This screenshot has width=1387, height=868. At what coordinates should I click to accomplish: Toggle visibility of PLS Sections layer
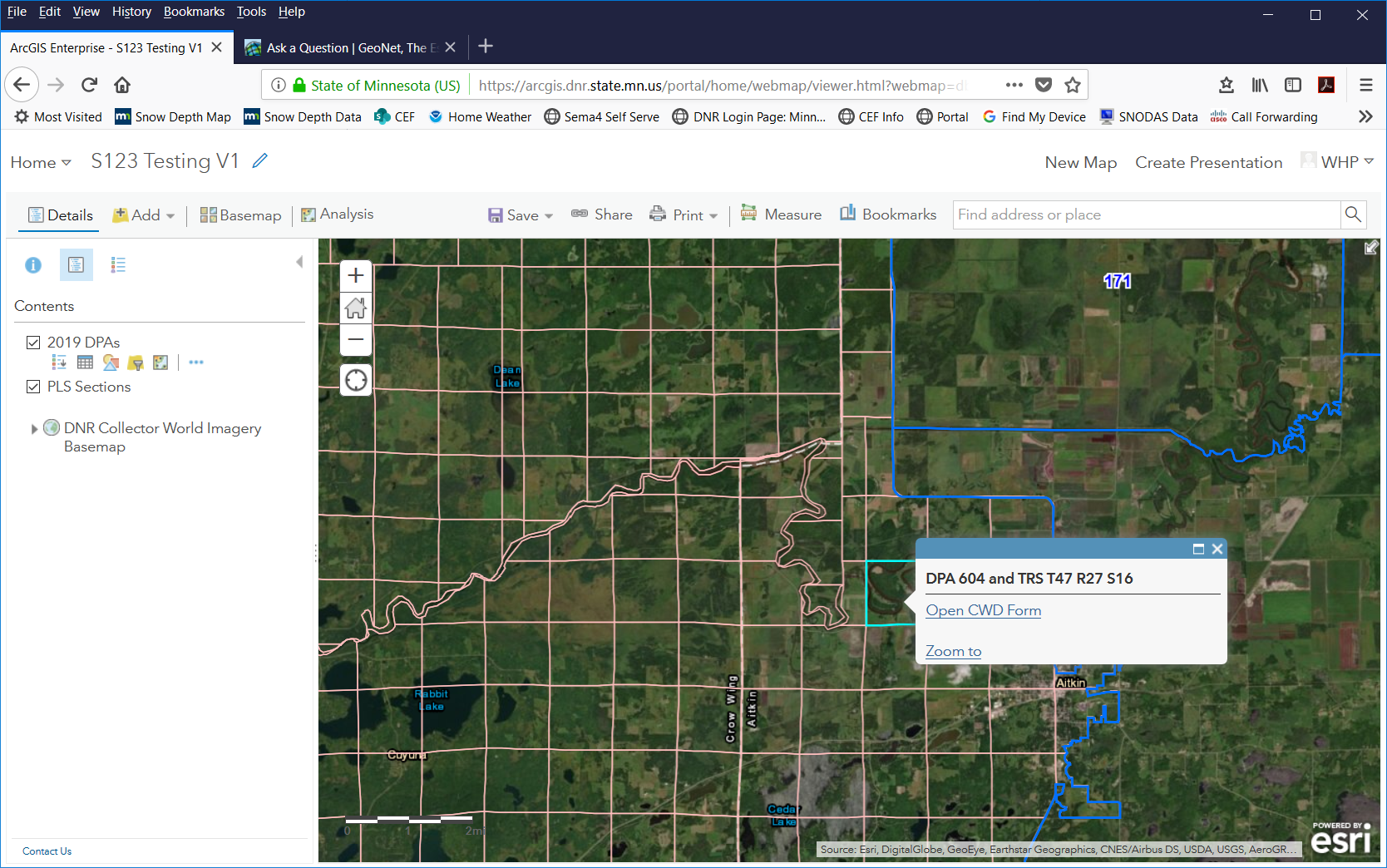pos(33,387)
